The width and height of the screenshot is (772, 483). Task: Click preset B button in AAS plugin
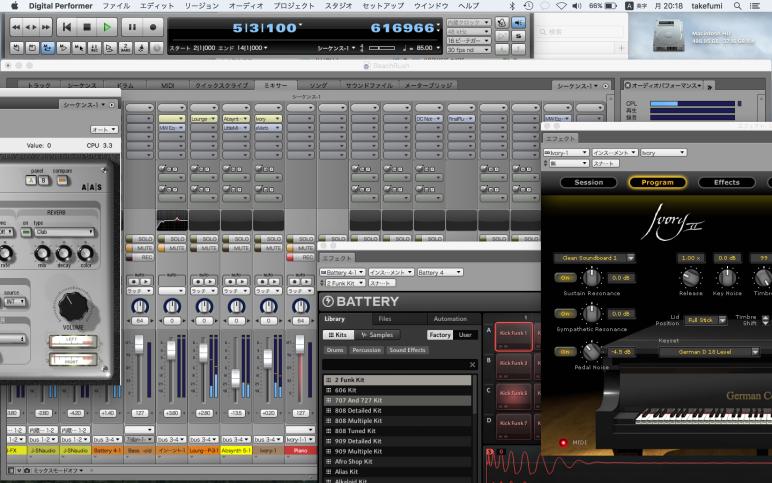(x=43, y=180)
